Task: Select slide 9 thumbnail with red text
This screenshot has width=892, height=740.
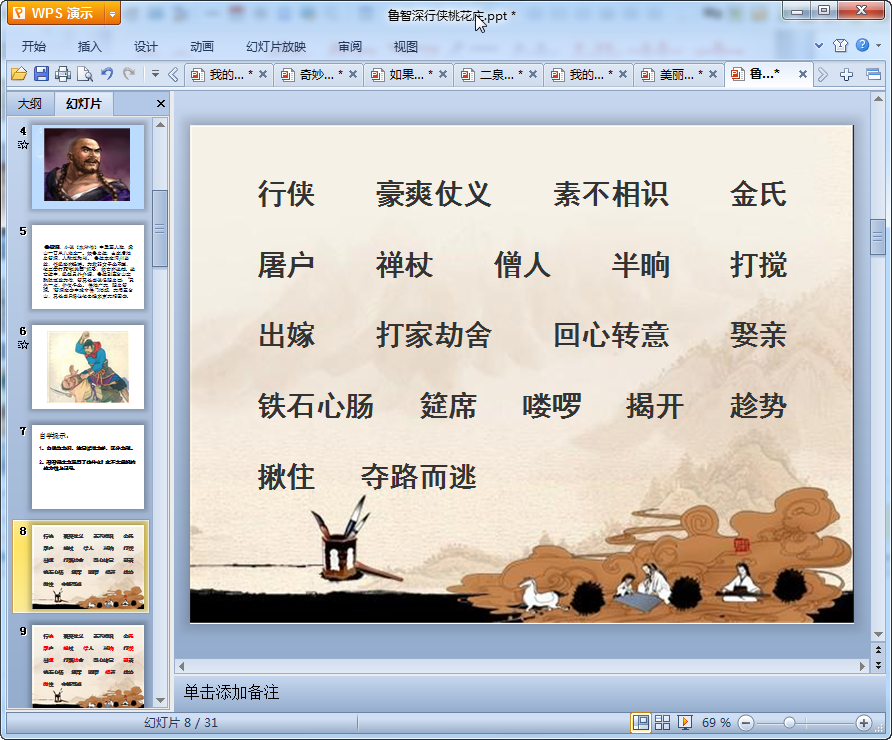Action: point(88,665)
